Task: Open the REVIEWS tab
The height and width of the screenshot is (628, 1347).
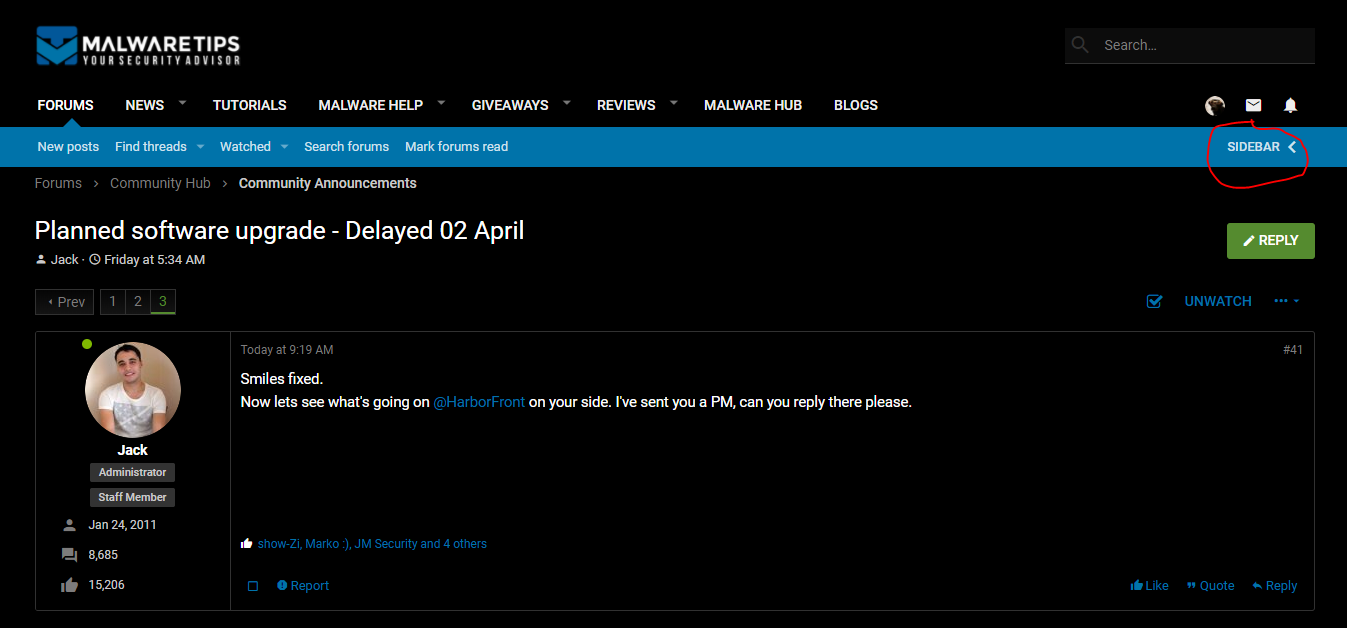Action: 626,105
